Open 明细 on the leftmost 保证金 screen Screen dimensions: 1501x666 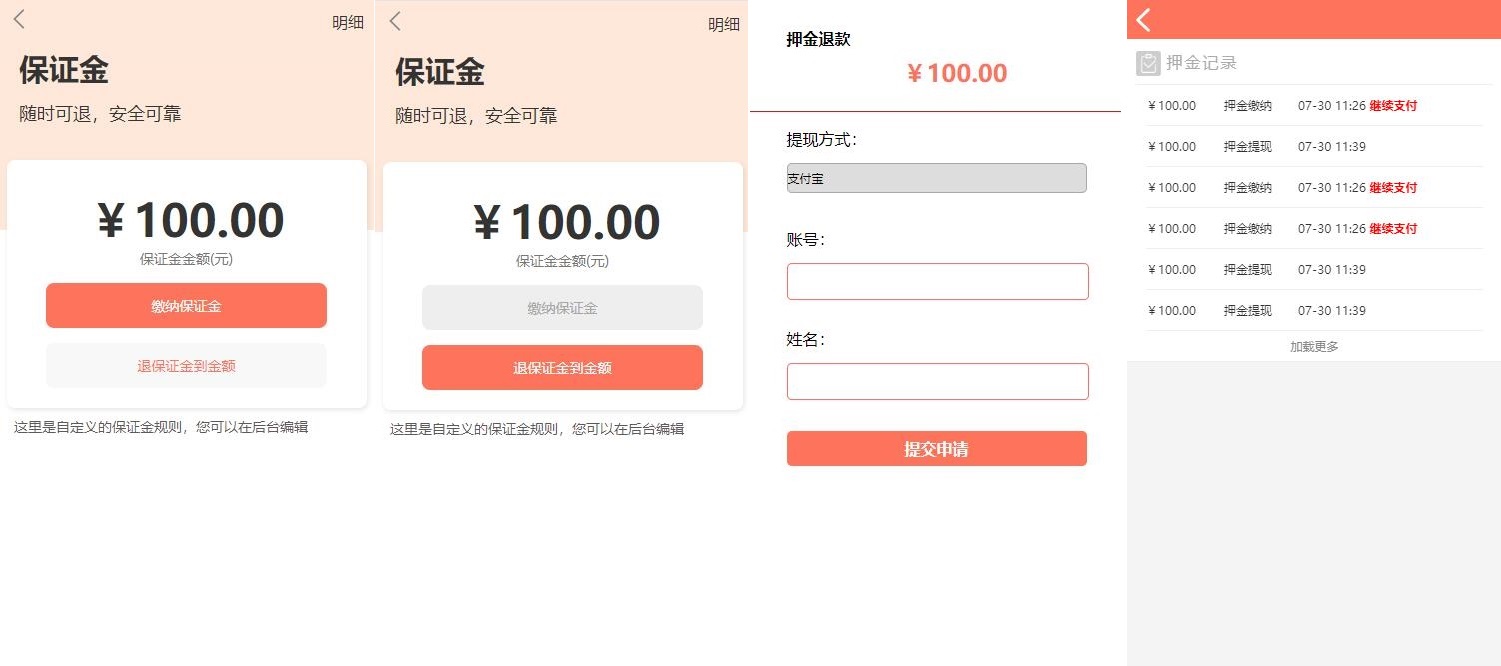tap(348, 23)
